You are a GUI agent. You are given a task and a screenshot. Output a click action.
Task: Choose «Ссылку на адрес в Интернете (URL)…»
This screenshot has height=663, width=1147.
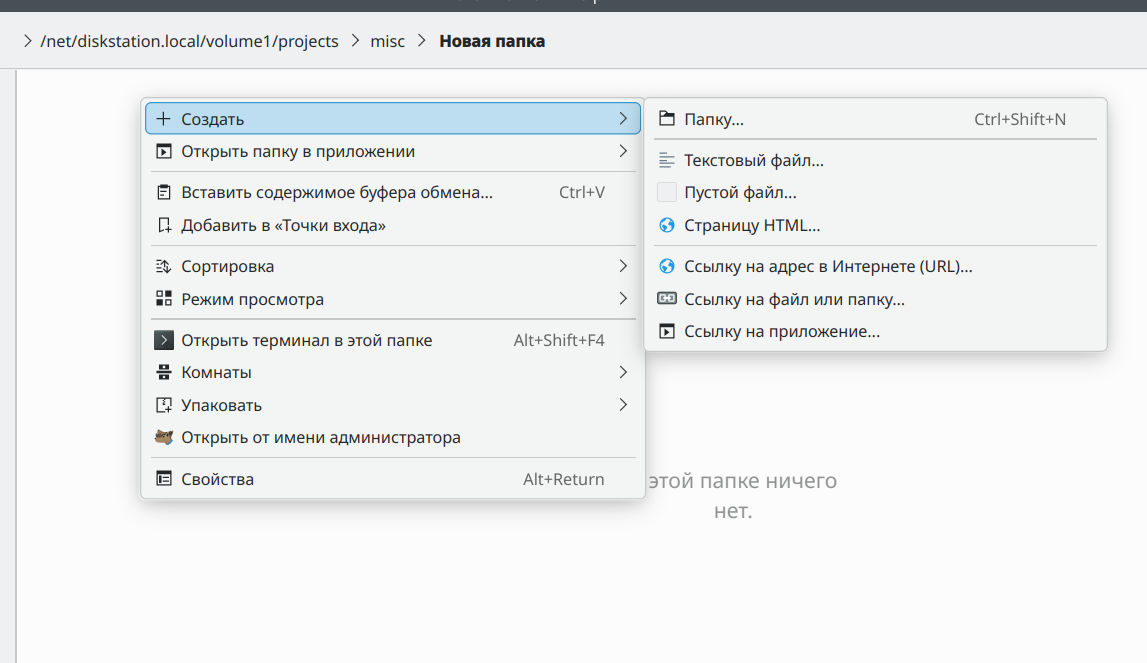(828, 267)
